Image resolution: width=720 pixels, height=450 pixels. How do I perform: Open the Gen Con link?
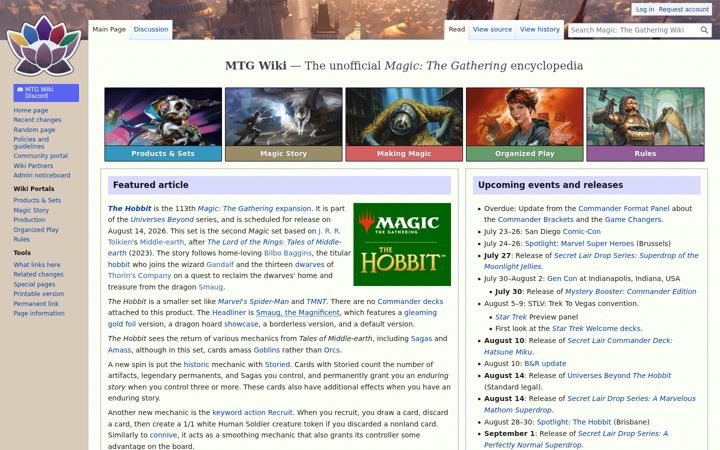pos(562,279)
